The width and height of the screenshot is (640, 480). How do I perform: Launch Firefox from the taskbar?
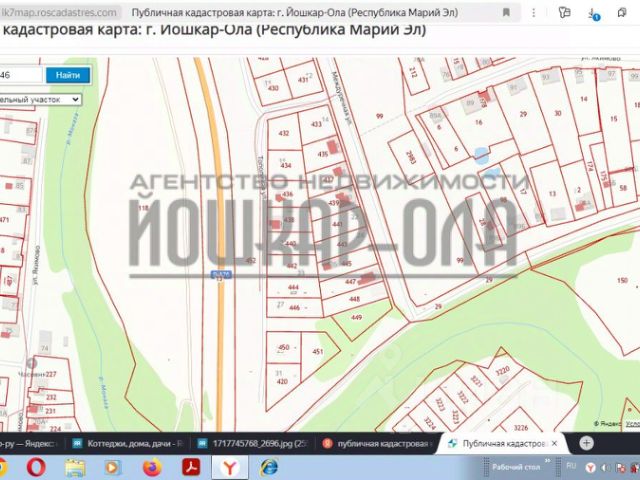tap(152, 467)
